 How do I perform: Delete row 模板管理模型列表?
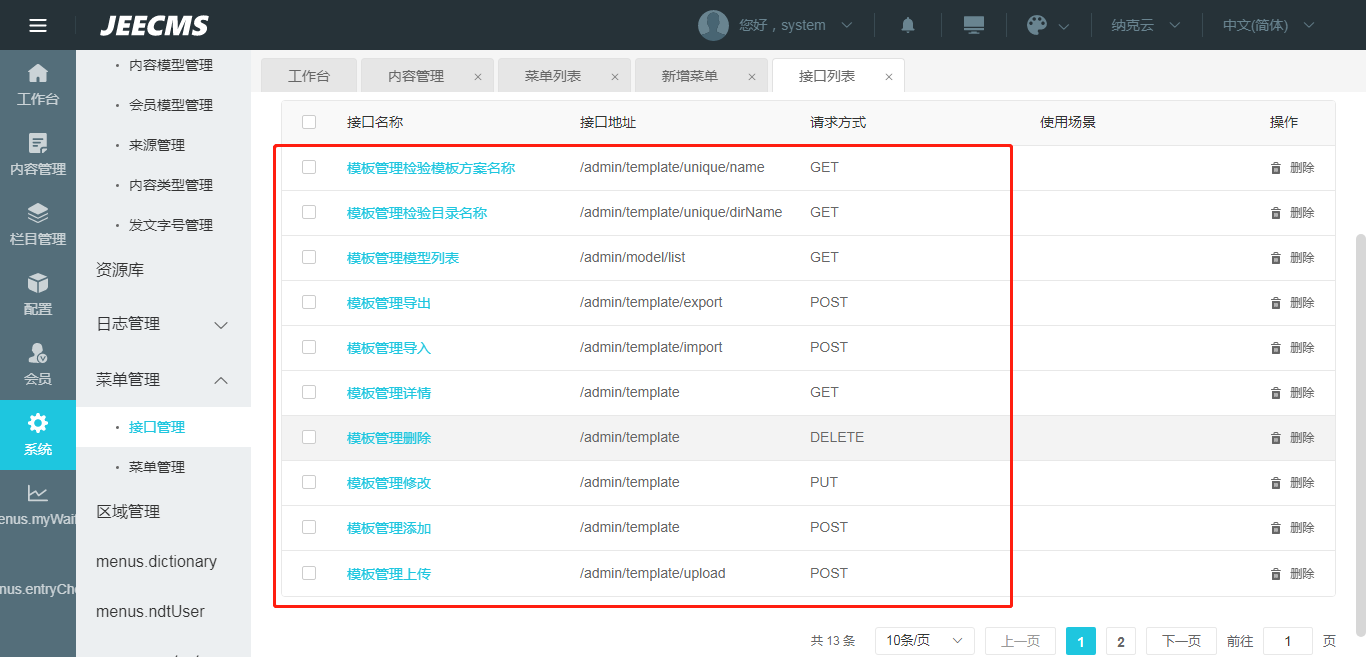tap(1292, 258)
